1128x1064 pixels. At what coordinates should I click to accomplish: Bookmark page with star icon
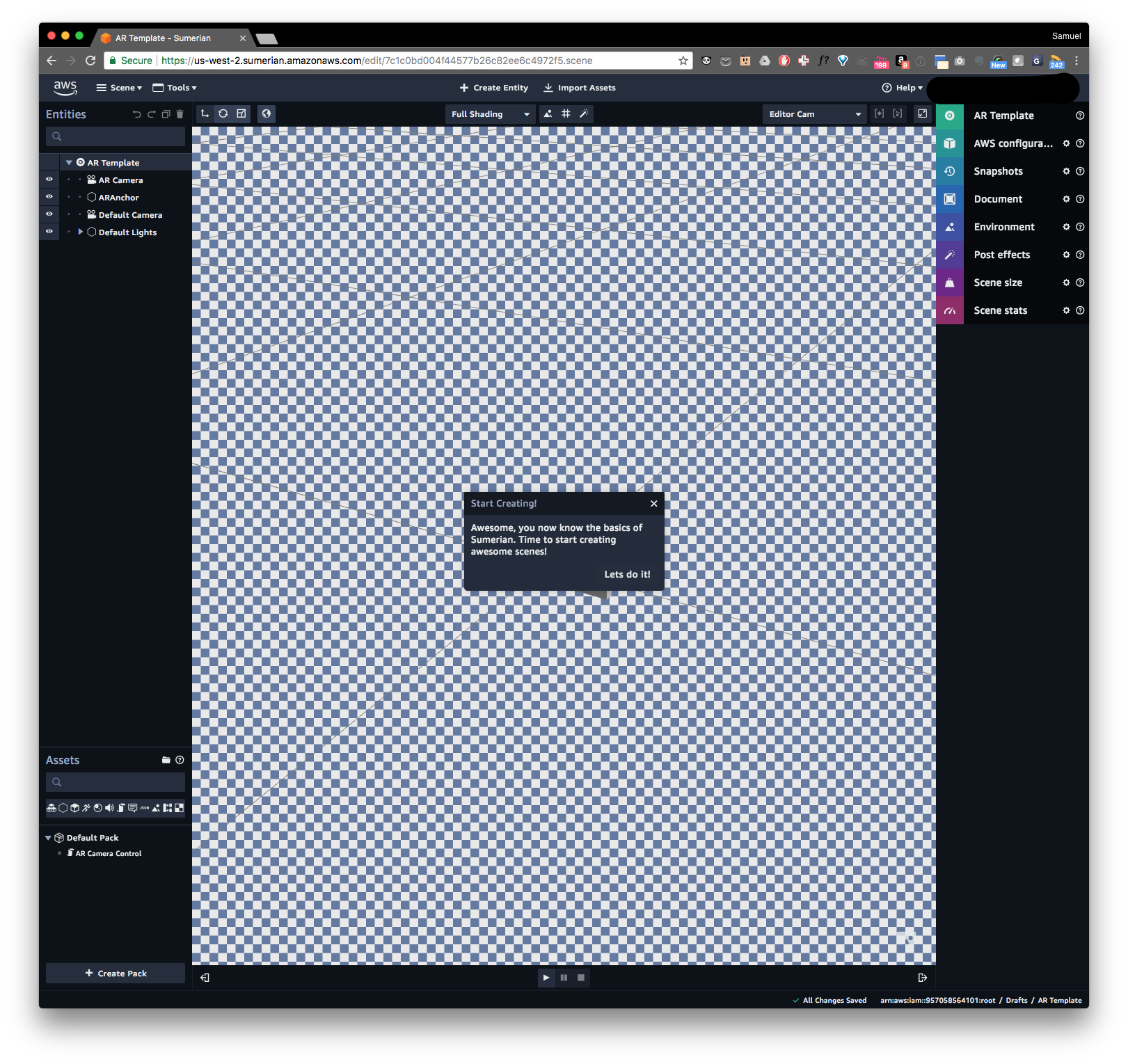coord(683,61)
